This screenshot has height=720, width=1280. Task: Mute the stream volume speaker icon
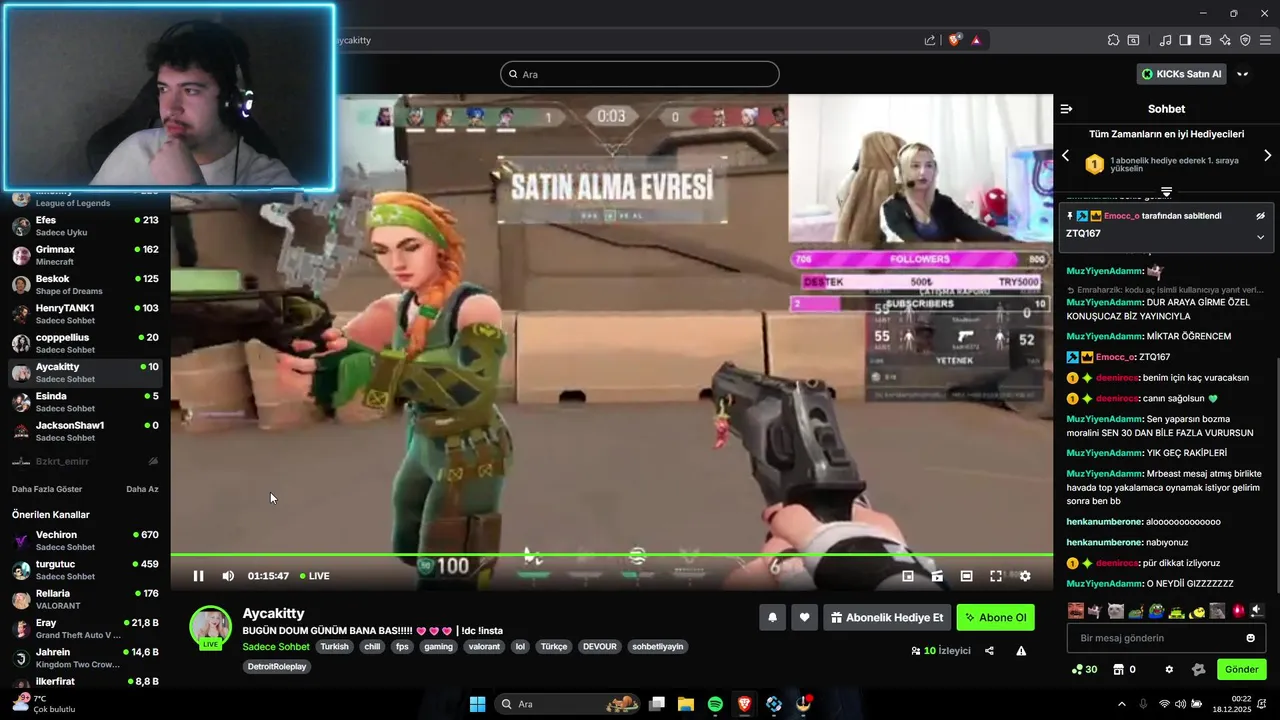[x=228, y=576]
